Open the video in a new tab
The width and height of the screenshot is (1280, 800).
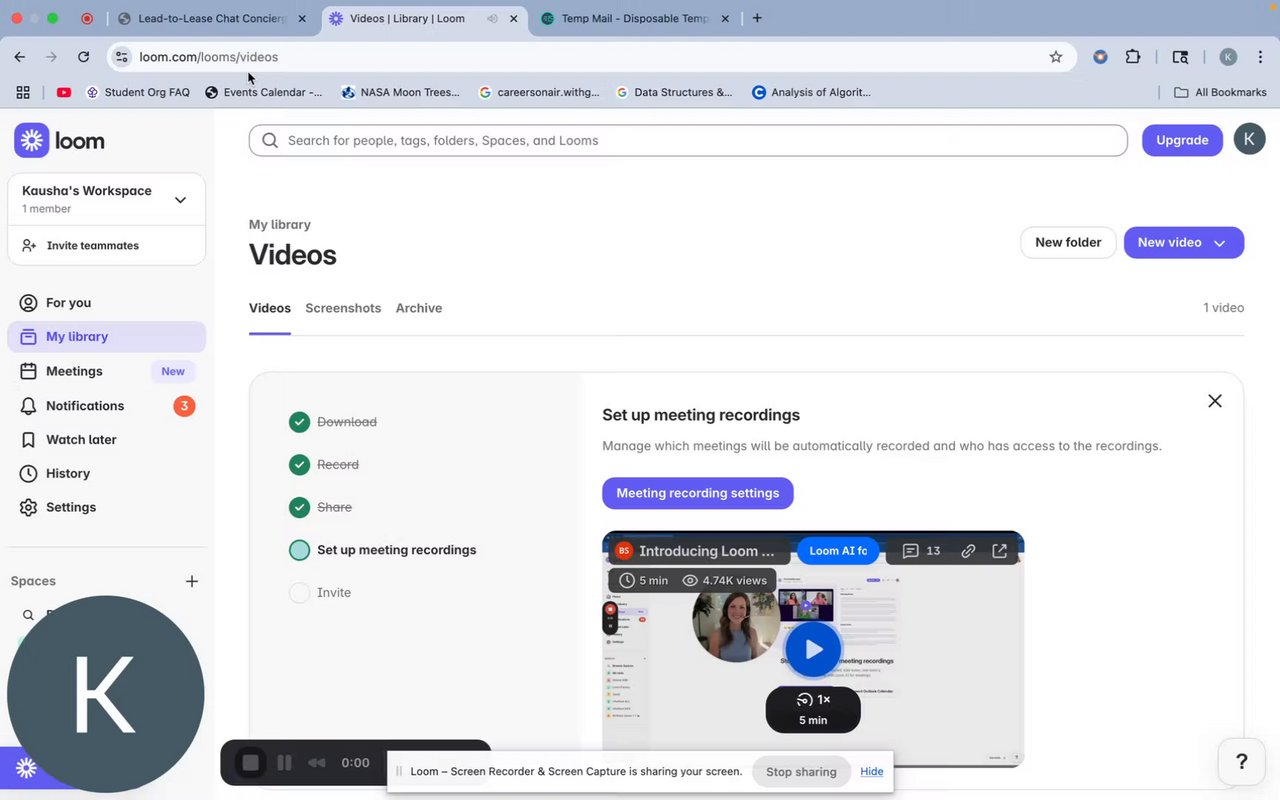pyautogui.click(x=999, y=551)
